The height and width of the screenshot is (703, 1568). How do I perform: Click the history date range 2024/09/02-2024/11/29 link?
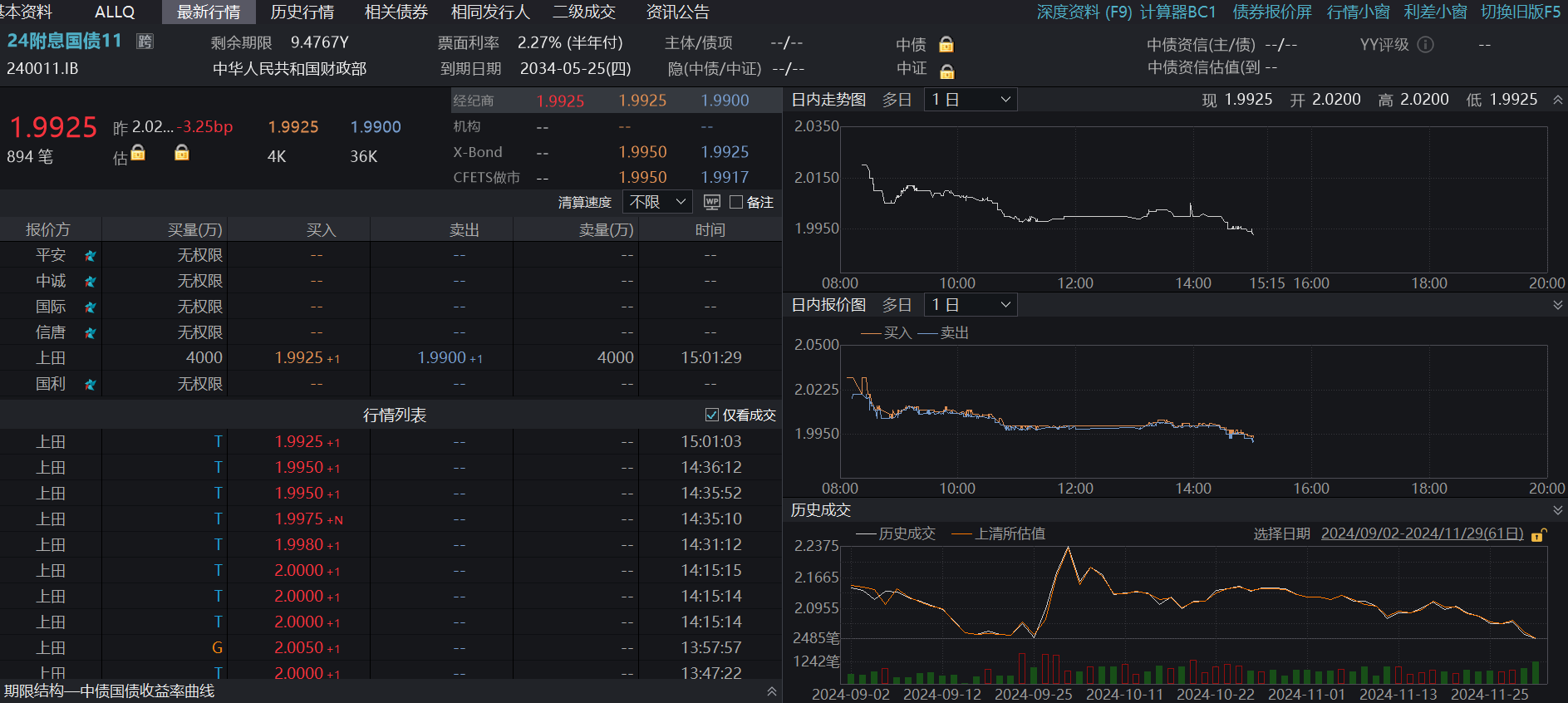click(1422, 533)
